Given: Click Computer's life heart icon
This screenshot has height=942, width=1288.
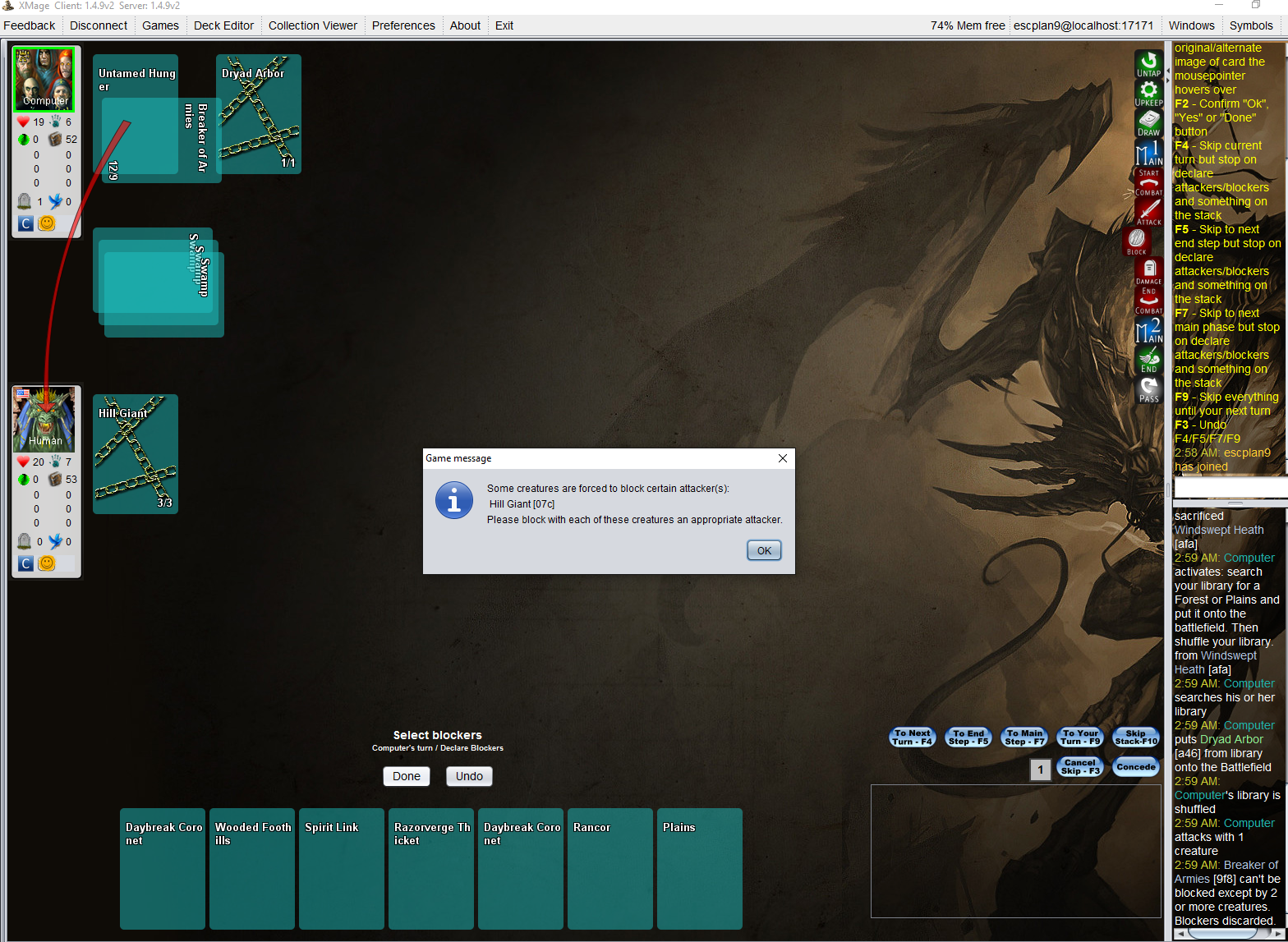Looking at the screenshot, I should click(23, 122).
